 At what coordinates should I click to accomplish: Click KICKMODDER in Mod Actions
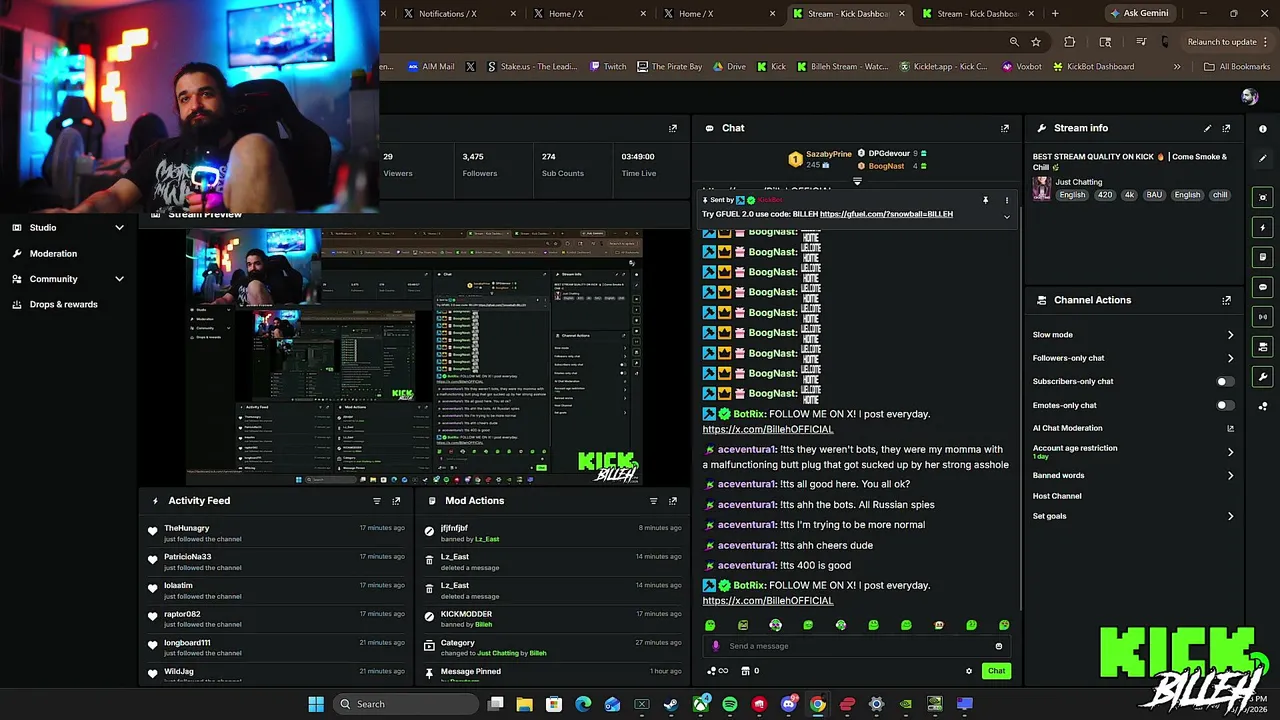tap(466, 614)
